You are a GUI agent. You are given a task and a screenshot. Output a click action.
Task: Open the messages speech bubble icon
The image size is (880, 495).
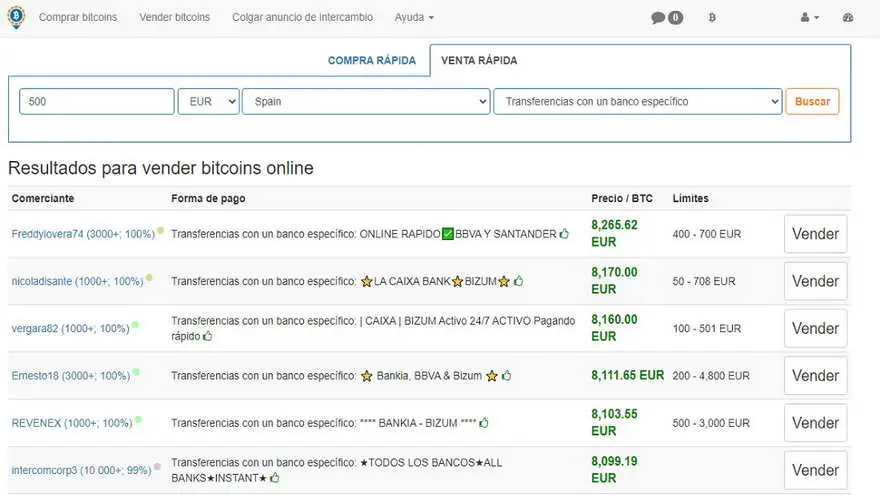pos(658,18)
